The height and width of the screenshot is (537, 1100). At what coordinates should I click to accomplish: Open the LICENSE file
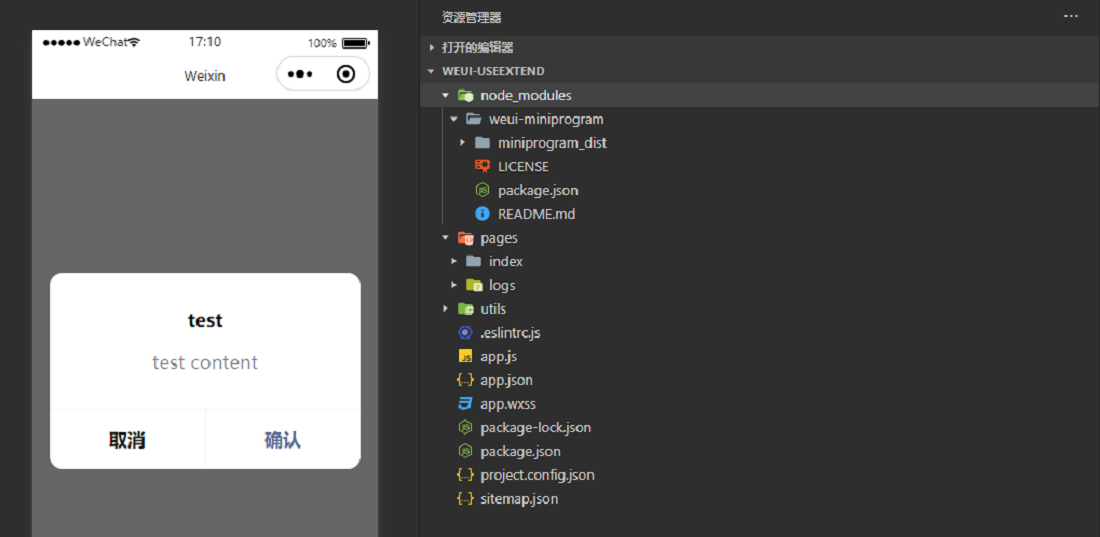point(523,166)
